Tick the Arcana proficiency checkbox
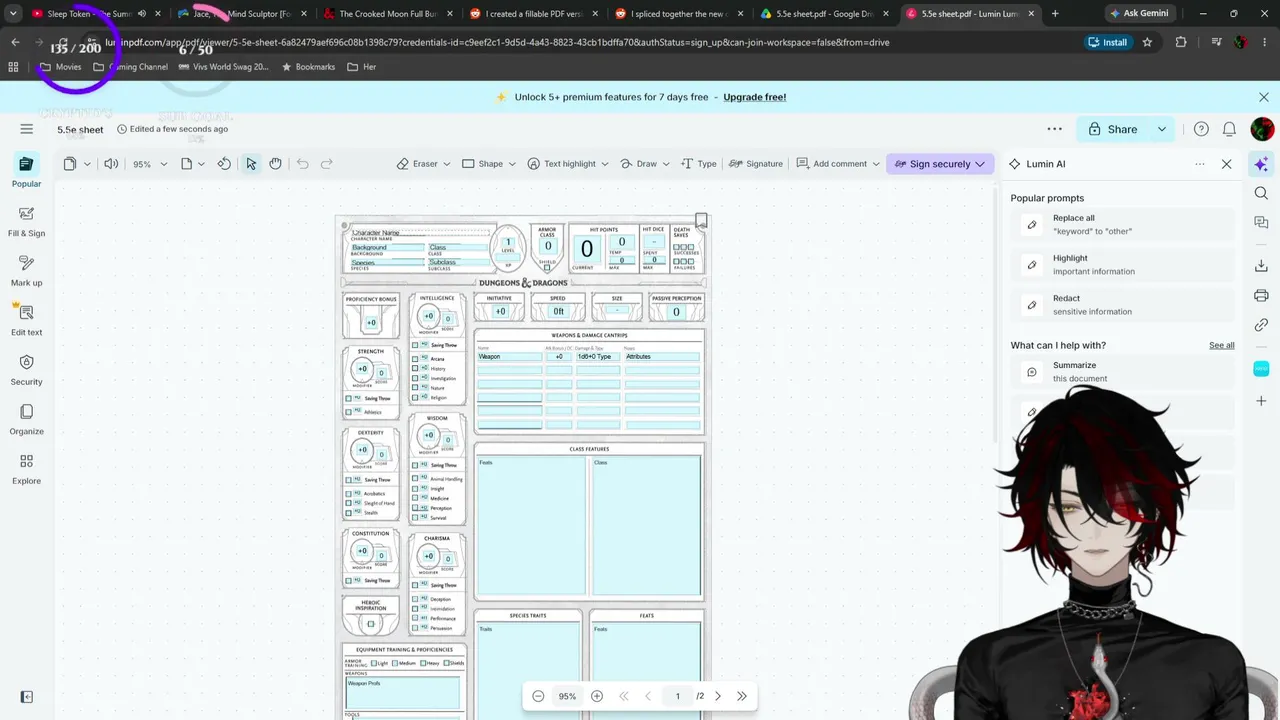This screenshot has height=720, width=1280. [x=416, y=358]
